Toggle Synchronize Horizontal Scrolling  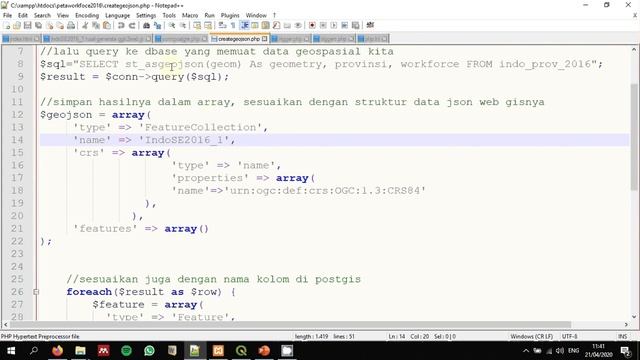point(208,25)
